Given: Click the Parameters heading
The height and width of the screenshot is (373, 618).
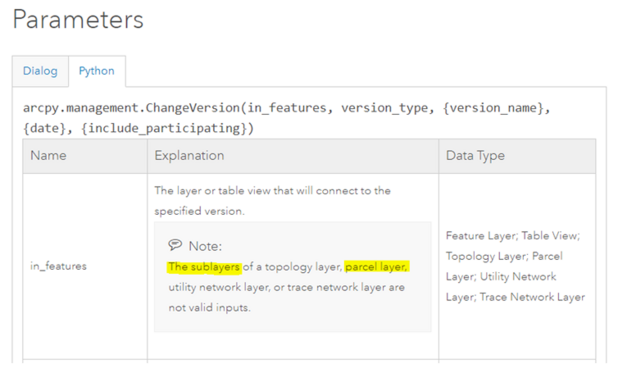Looking at the screenshot, I should tap(78, 19).
